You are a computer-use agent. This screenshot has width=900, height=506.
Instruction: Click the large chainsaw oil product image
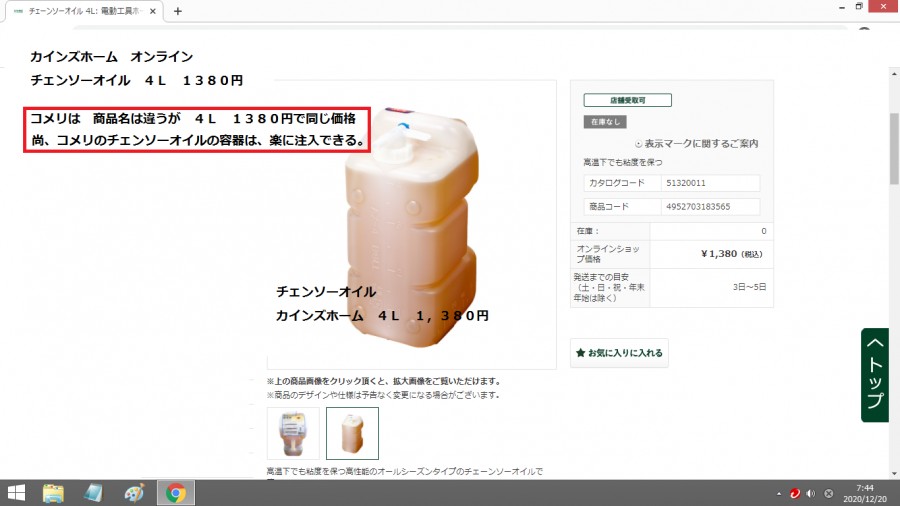(x=412, y=227)
